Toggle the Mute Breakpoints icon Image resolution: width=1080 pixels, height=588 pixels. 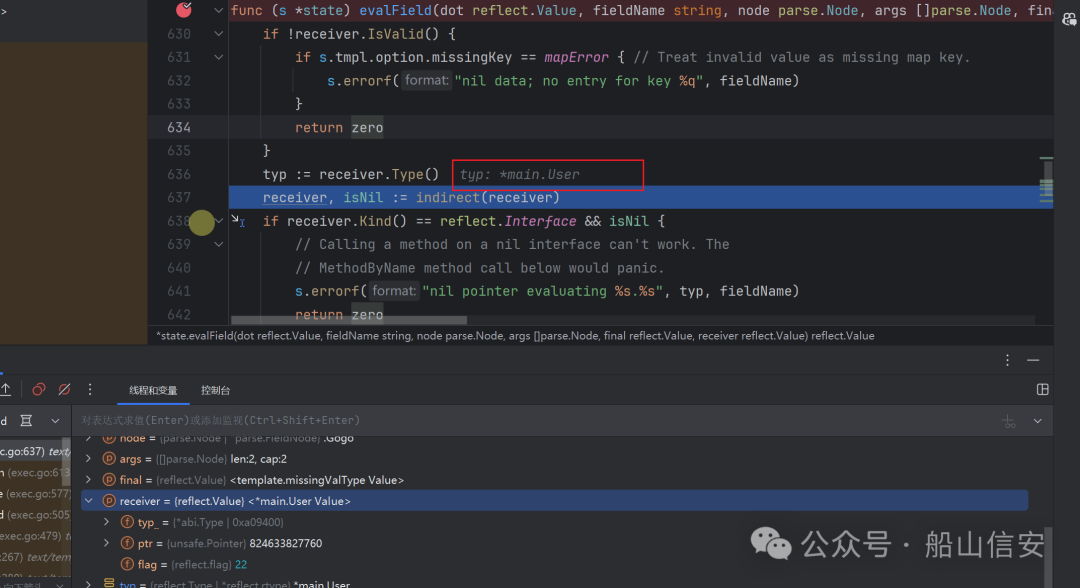[64, 390]
